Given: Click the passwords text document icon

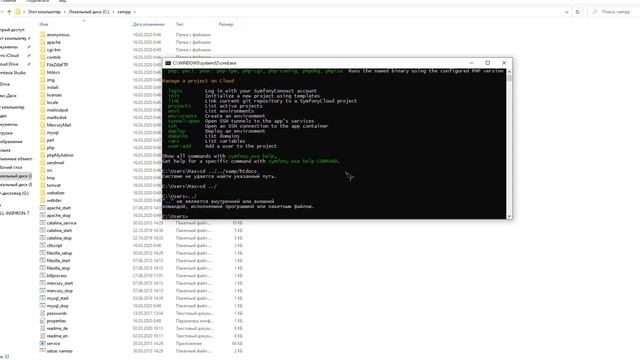Looking at the screenshot, I should pyautogui.click(x=42, y=313).
